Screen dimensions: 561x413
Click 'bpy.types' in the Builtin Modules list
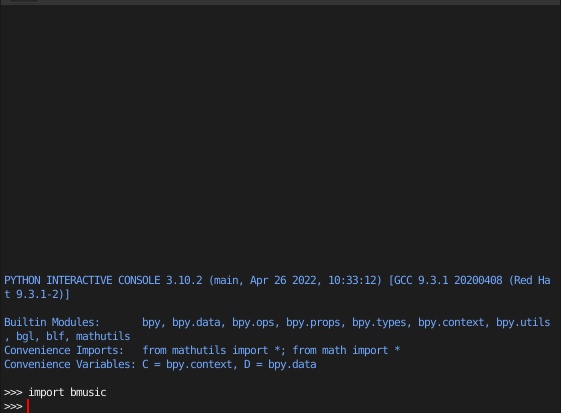[x=379, y=322]
